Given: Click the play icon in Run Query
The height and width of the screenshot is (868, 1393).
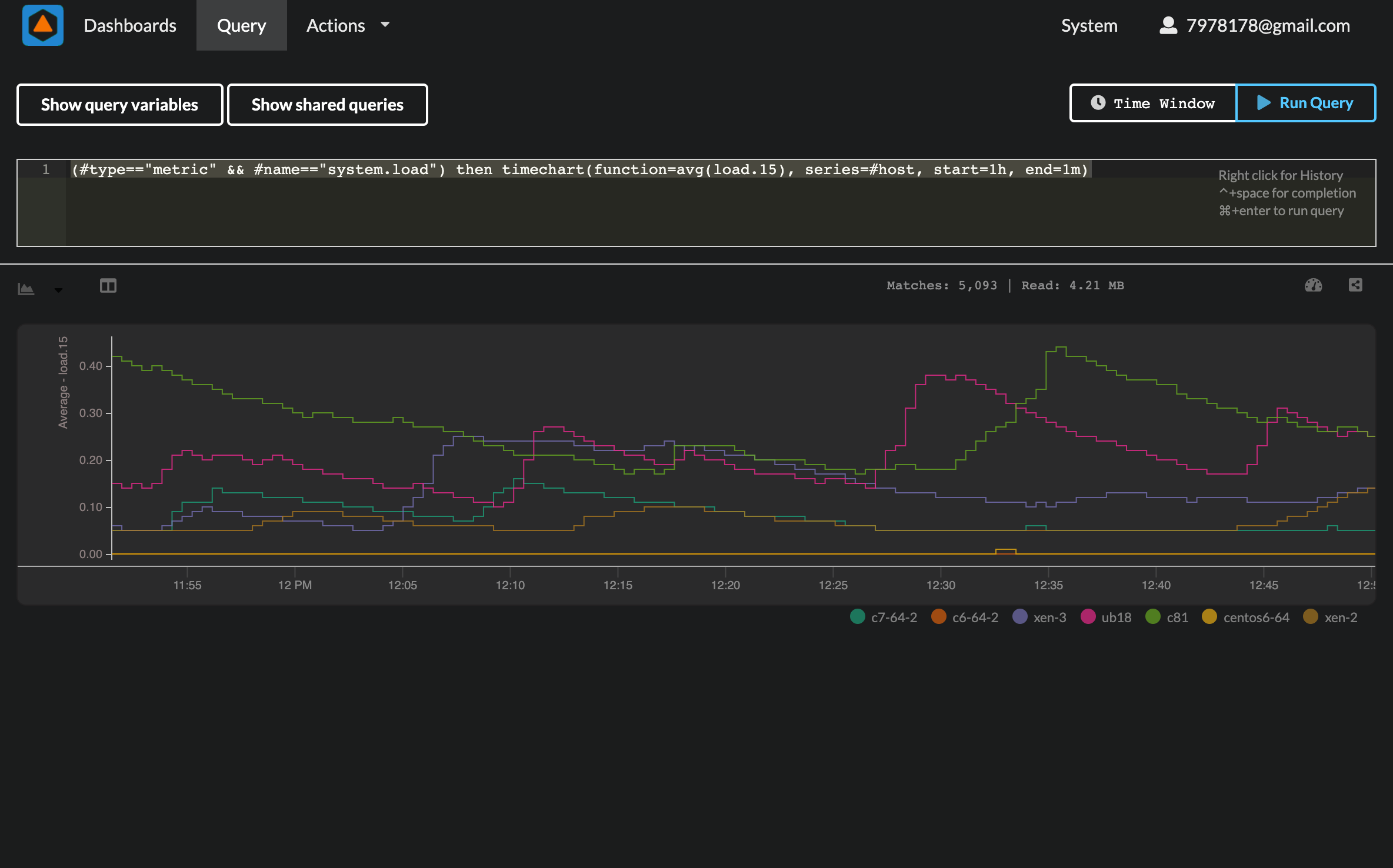Looking at the screenshot, I should [x=1263, y=103].
